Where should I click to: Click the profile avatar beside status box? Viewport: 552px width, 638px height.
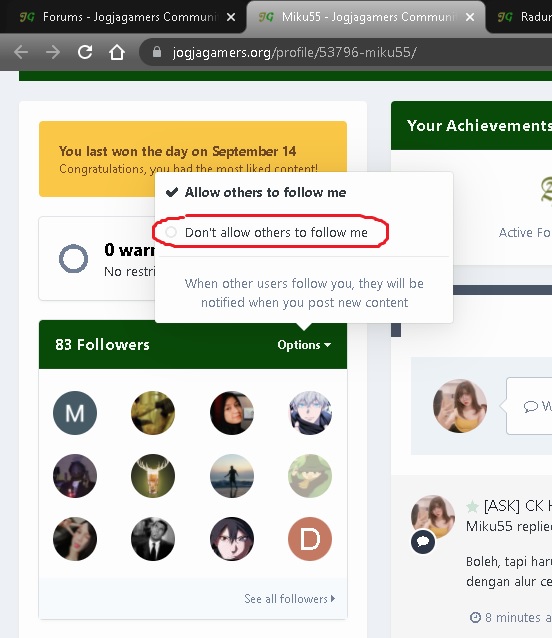click(460, 406)
